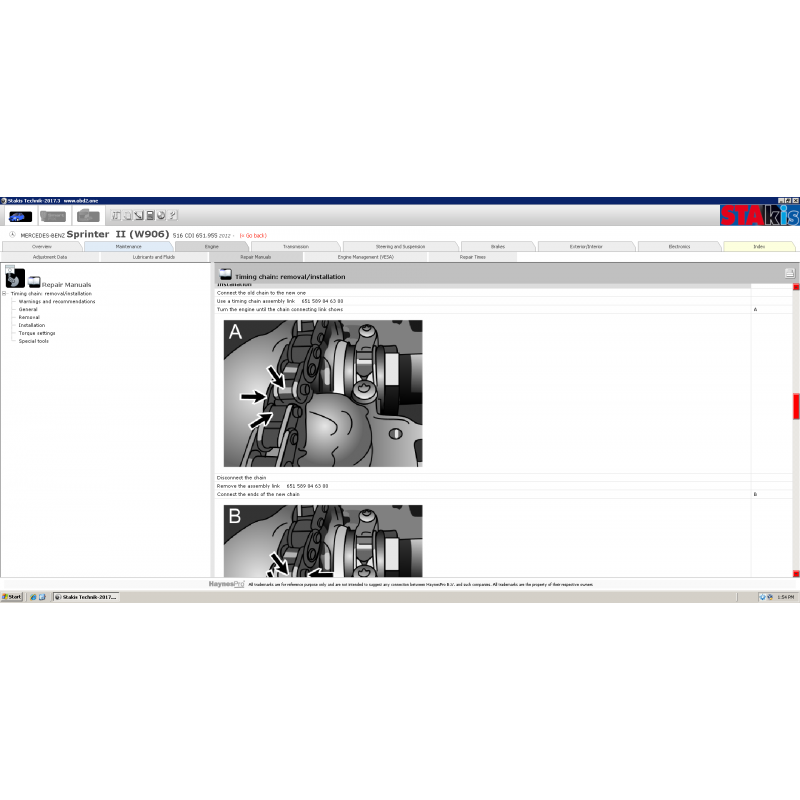Open the Start menu on the taskbar
800x800 pixels.
pos(11,596)
